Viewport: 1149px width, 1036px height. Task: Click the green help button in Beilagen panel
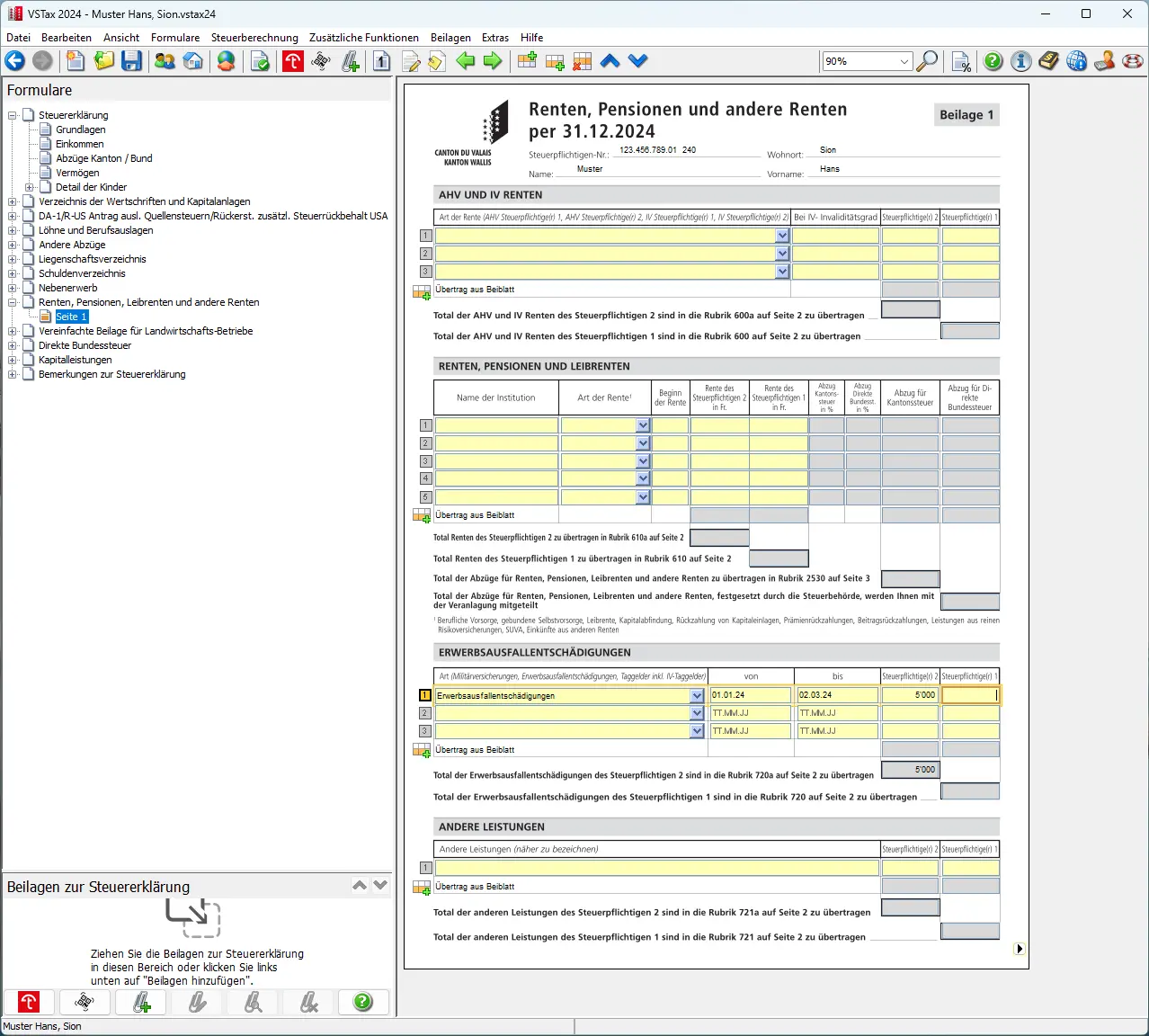[363, 1002]
